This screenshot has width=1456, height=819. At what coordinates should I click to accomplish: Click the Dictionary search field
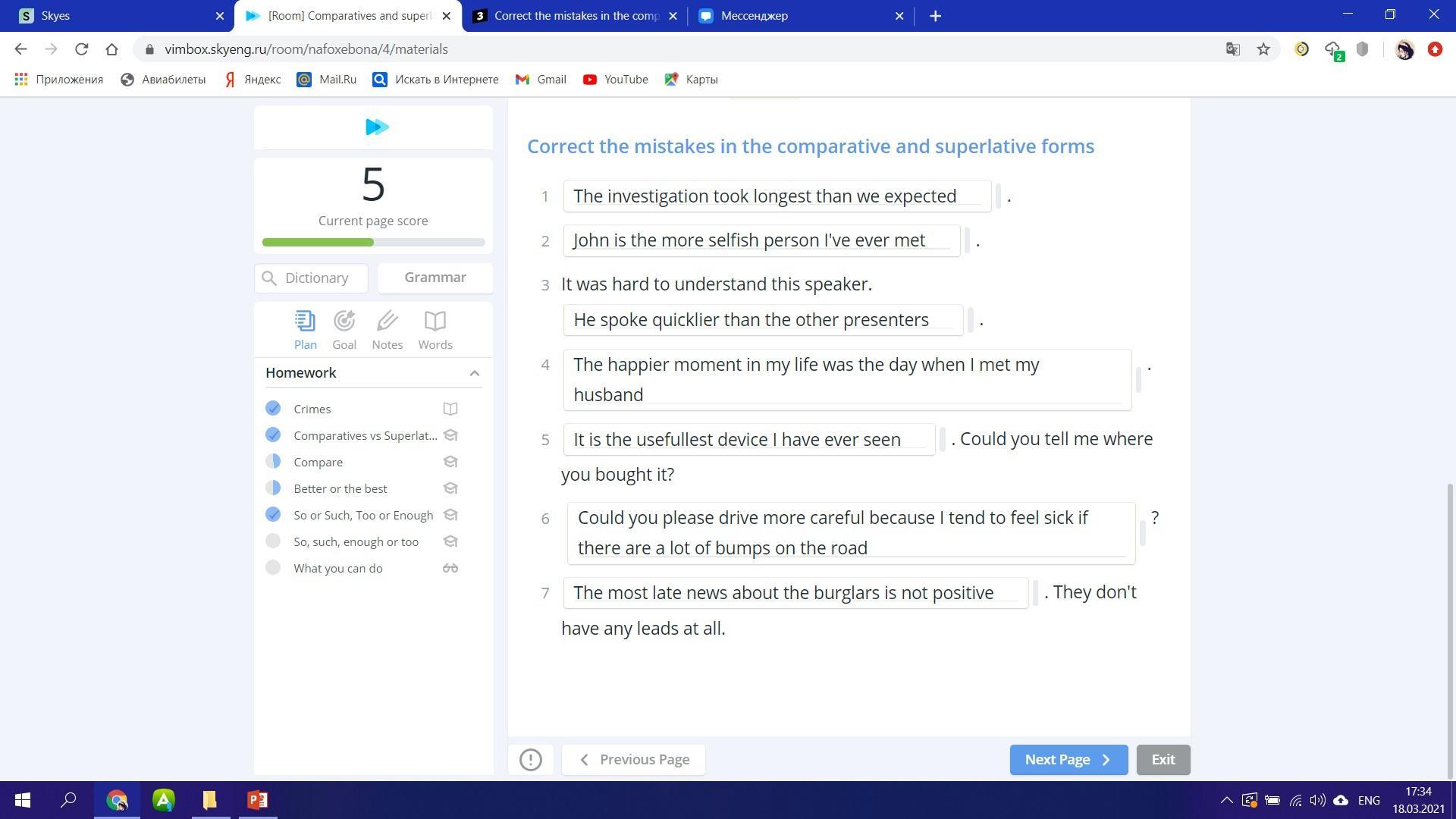[316, 278]
